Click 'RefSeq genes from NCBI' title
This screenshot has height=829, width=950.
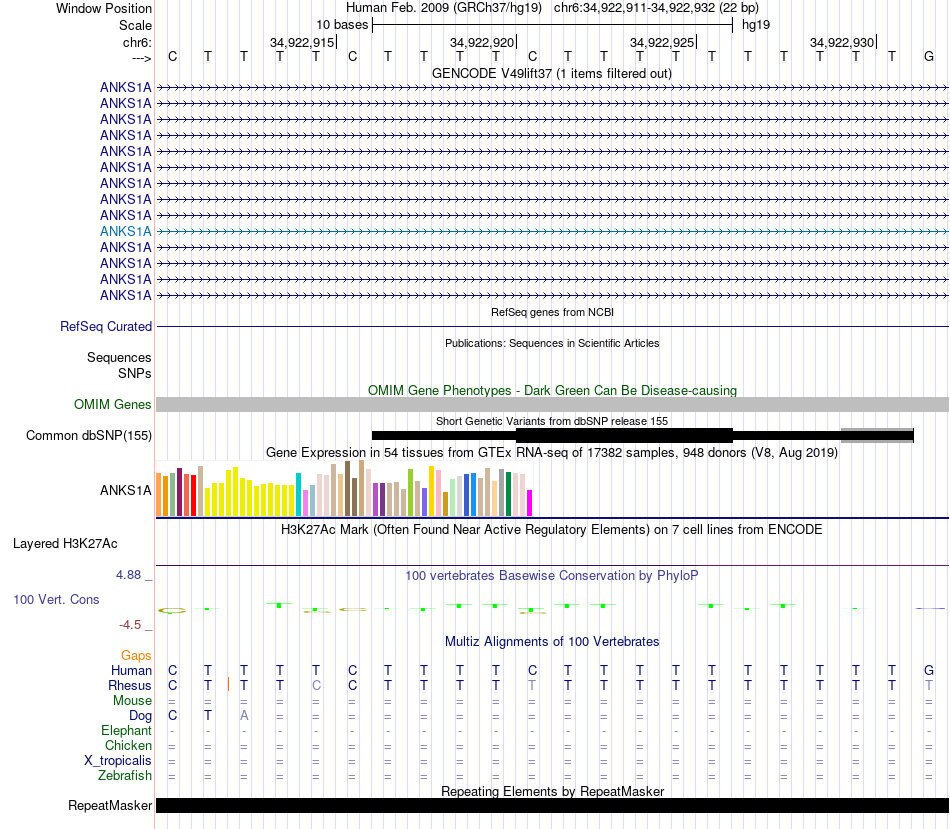(x=552, y=312)
